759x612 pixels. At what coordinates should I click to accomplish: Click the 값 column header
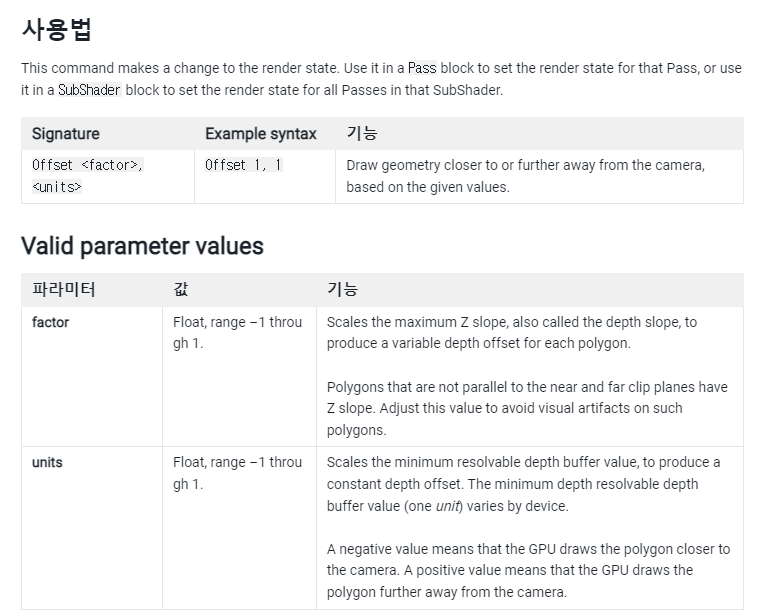(180, 290)
